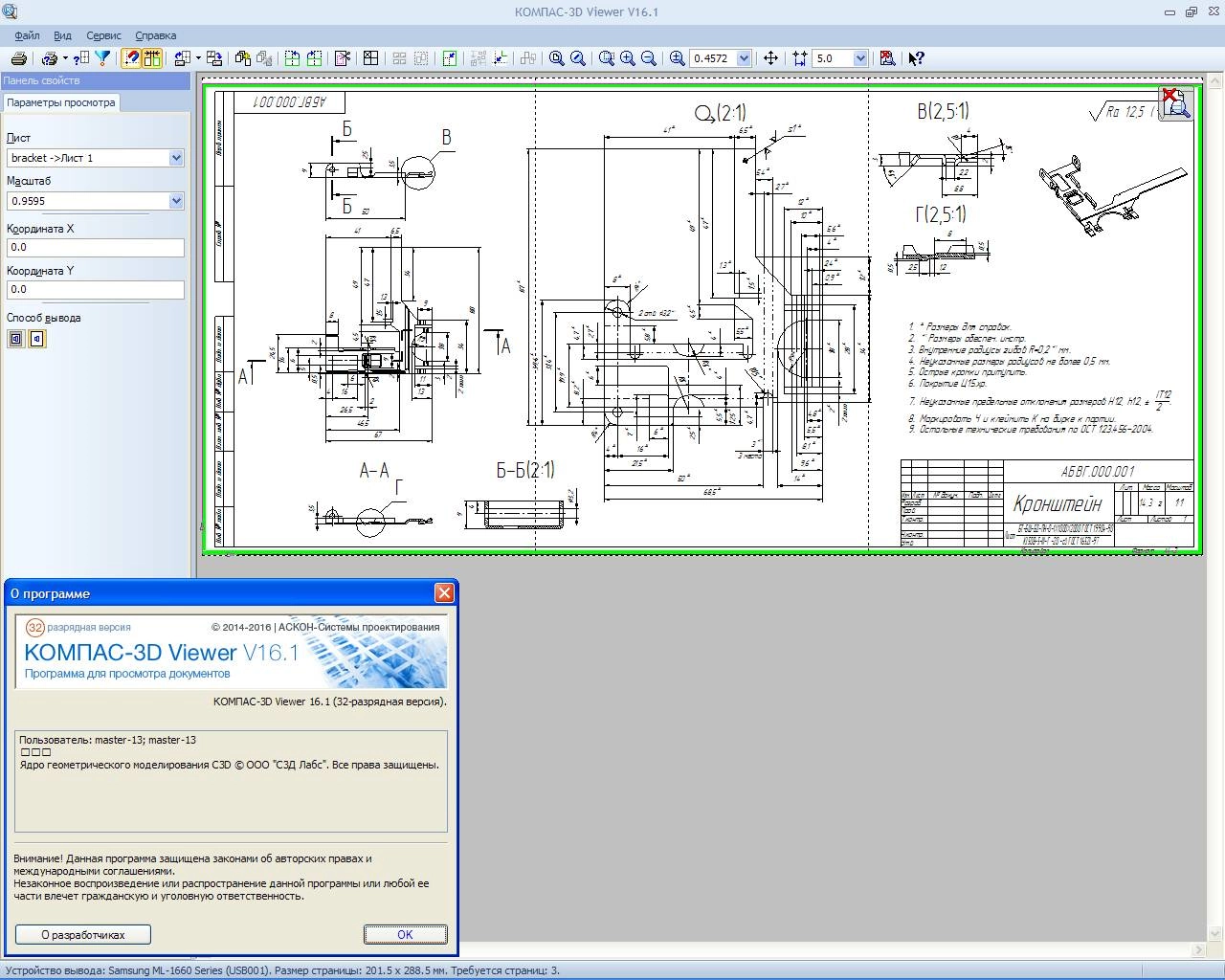Viewport: 1225px width, 980px height.
Task: Expand the Лист dropdown showing bracket
Action: 176,158
